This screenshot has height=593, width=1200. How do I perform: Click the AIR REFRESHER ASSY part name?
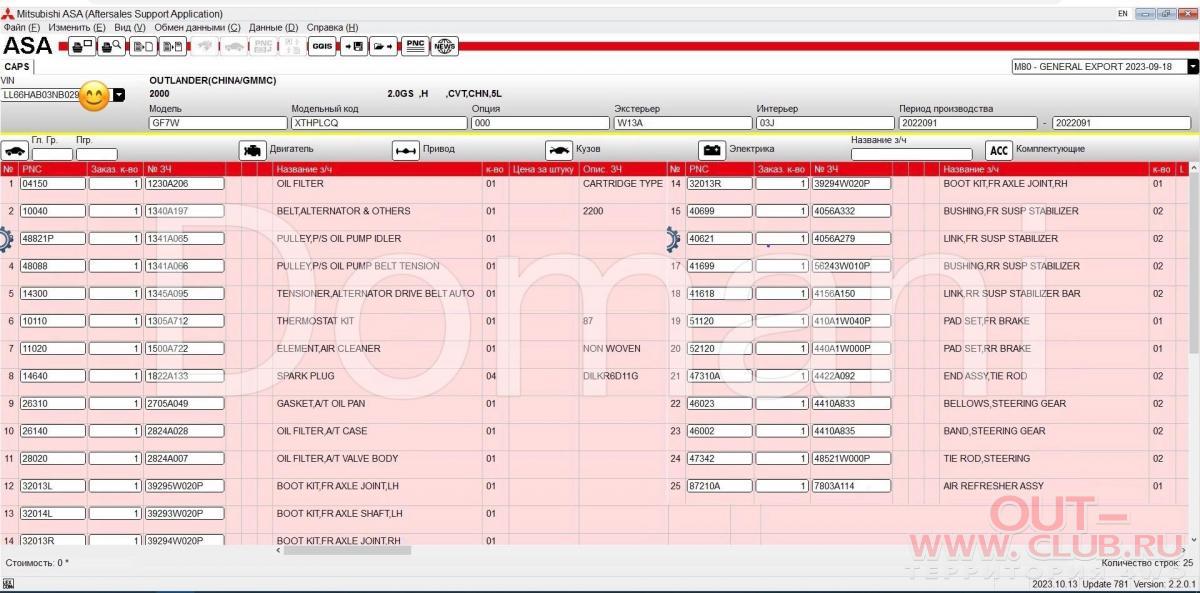[993, 486]
